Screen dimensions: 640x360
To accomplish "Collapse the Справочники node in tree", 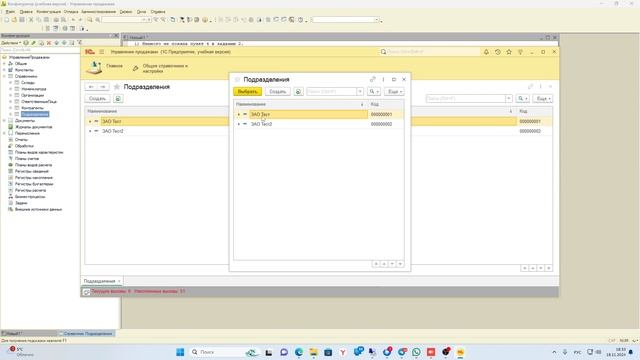I will click(4, 76).
